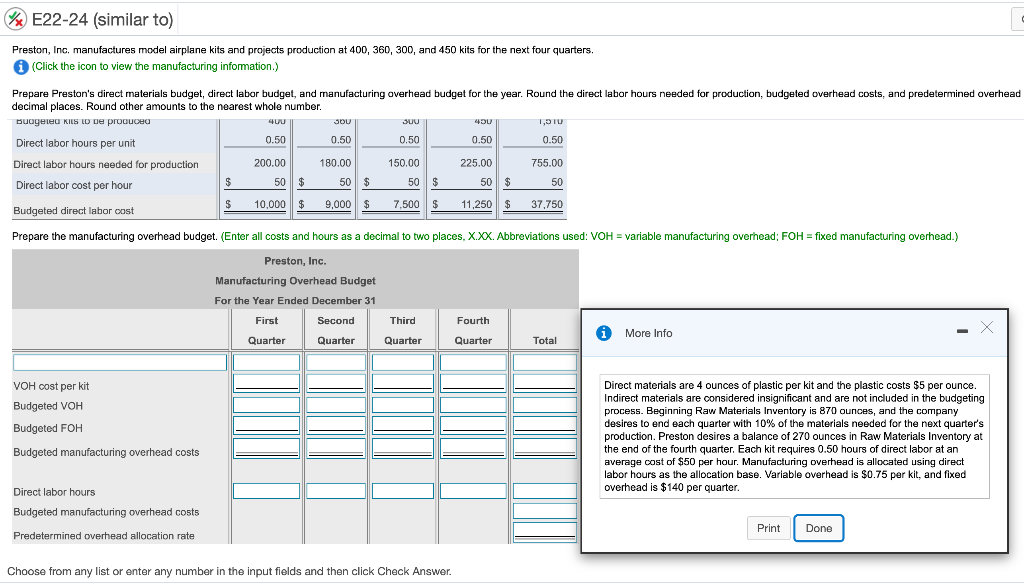
Task: Click the E22-24 status check icon
Action: pos(15,20)
